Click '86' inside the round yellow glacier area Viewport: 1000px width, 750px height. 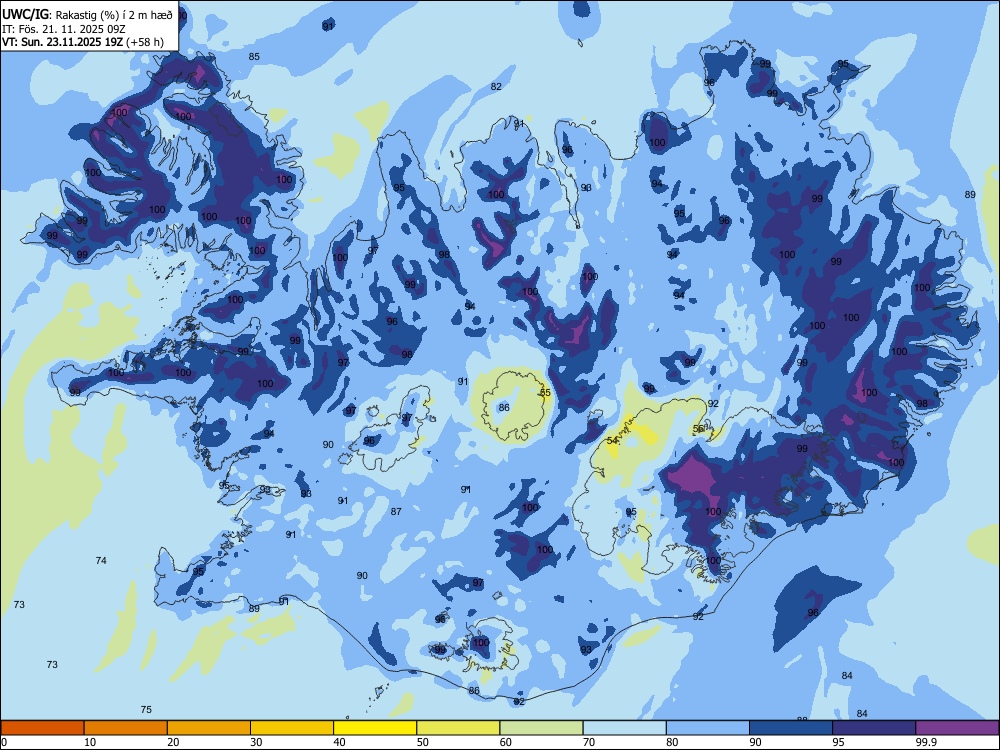click(504, 408)
